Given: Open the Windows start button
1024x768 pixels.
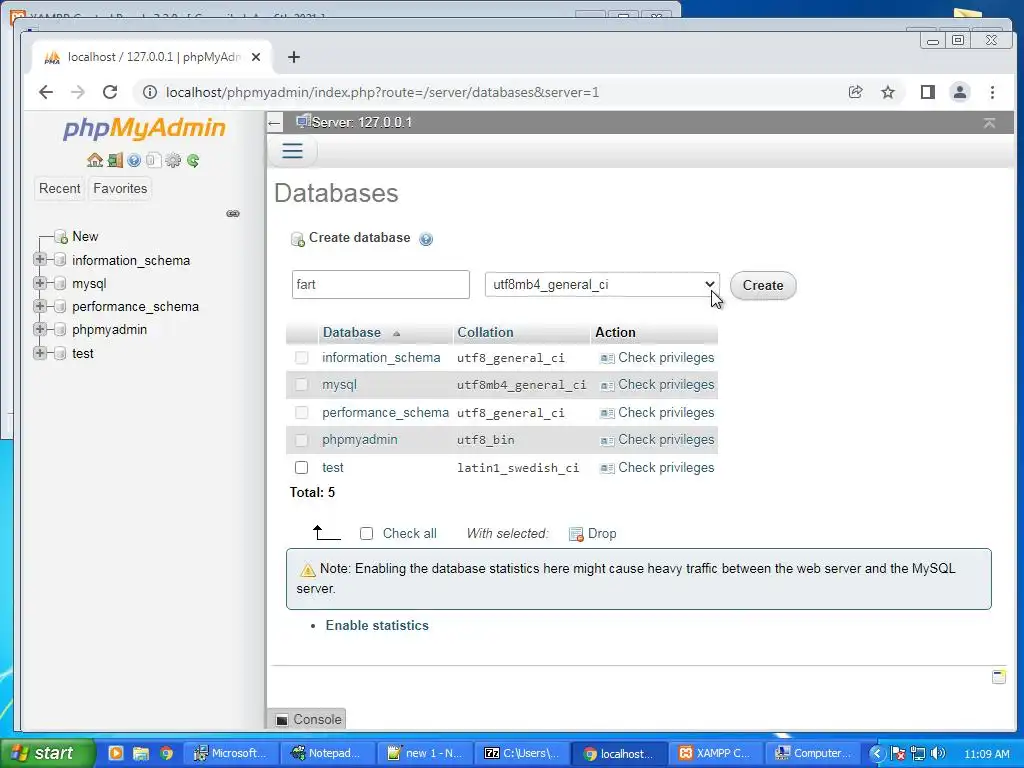Looking at the screenshot, I should (46, 753).
